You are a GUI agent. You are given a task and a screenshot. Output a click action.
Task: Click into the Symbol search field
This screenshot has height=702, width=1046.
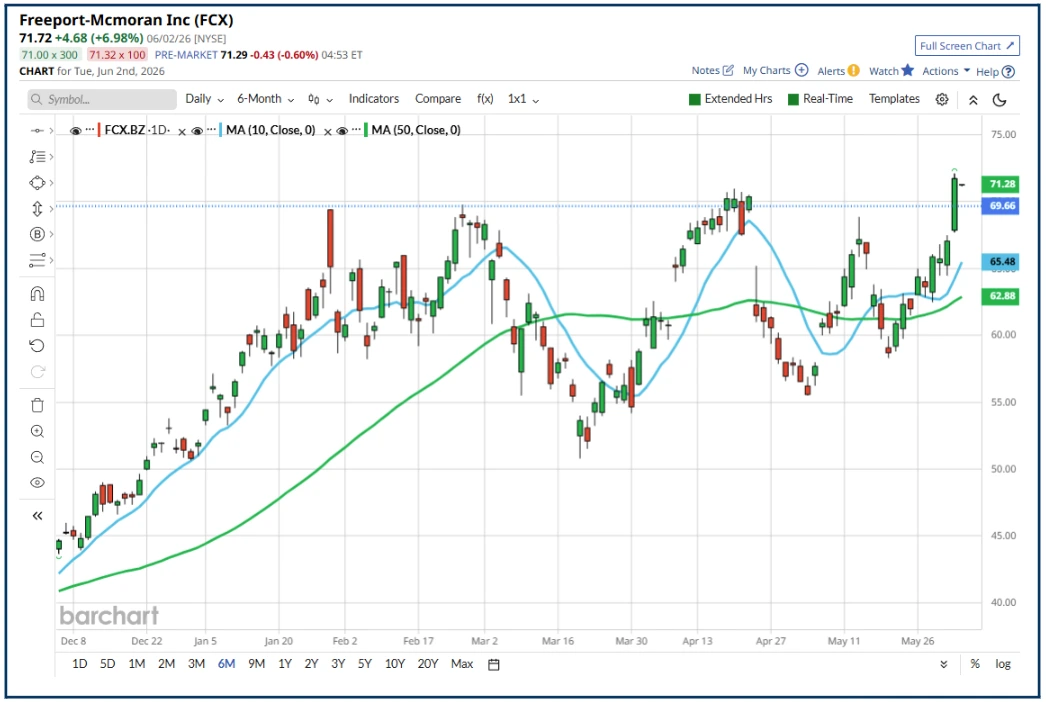coord(102,99)
